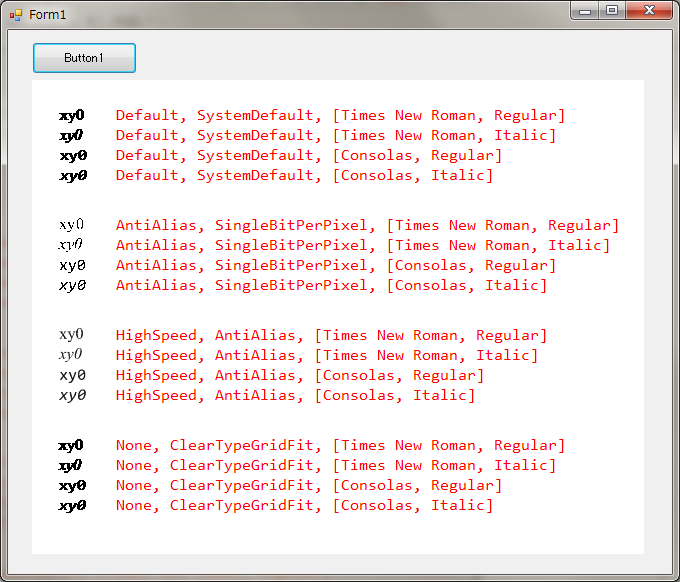Screen dimensions: 680x582
Task: Click xy0 sample beside HighSpeed Times New Roman Italic
Action: [70, 355]
